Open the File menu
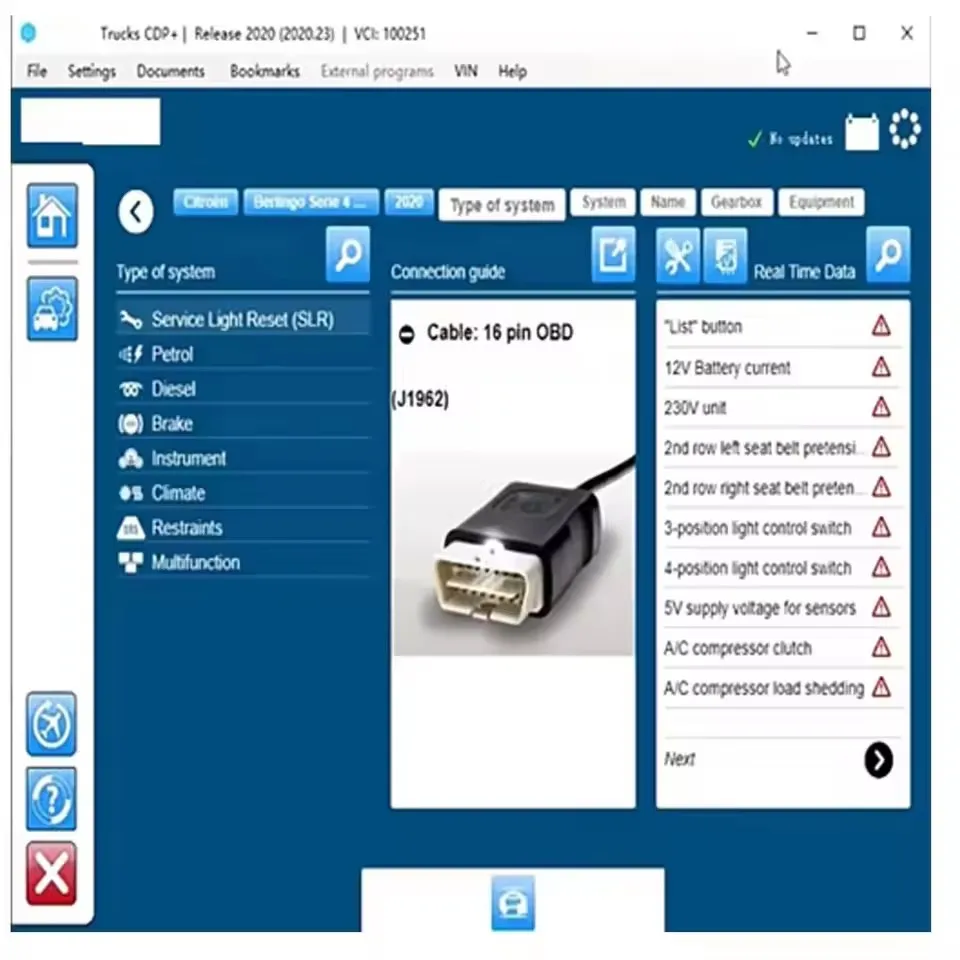The height and width of the screenshot is (960, 960). click(x=37, y=71)
